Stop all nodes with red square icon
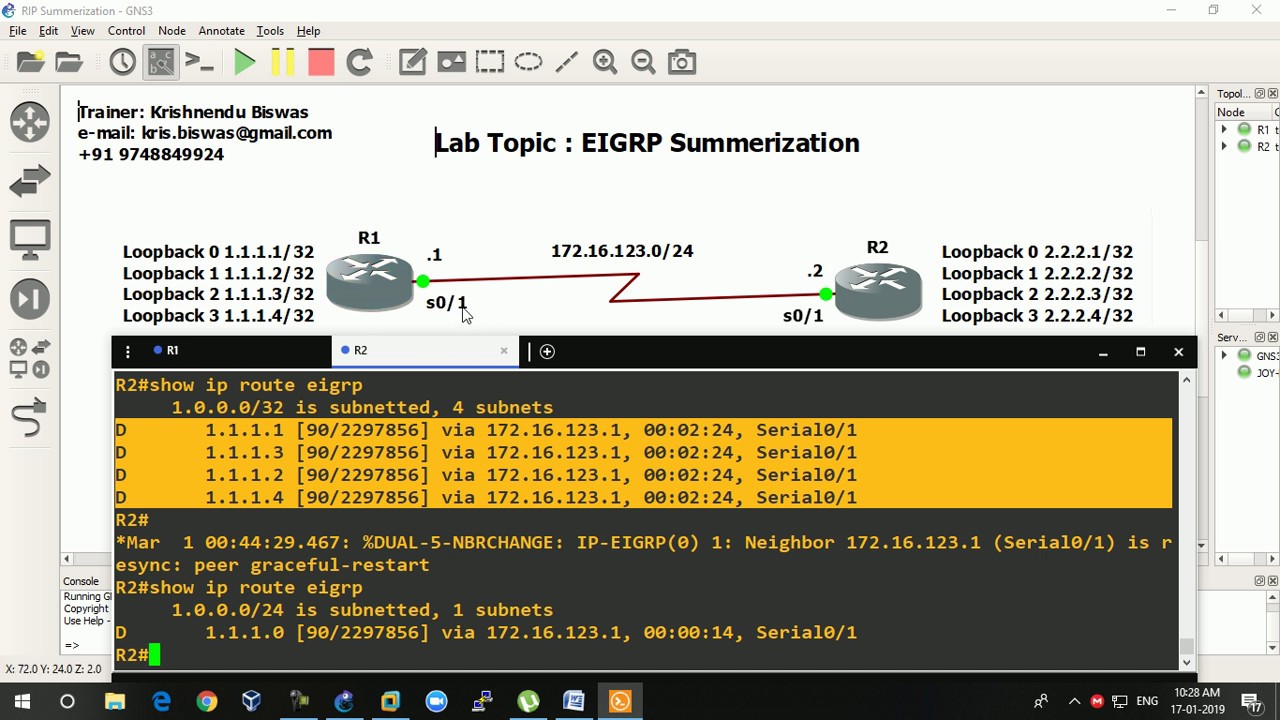 [321, 62]
